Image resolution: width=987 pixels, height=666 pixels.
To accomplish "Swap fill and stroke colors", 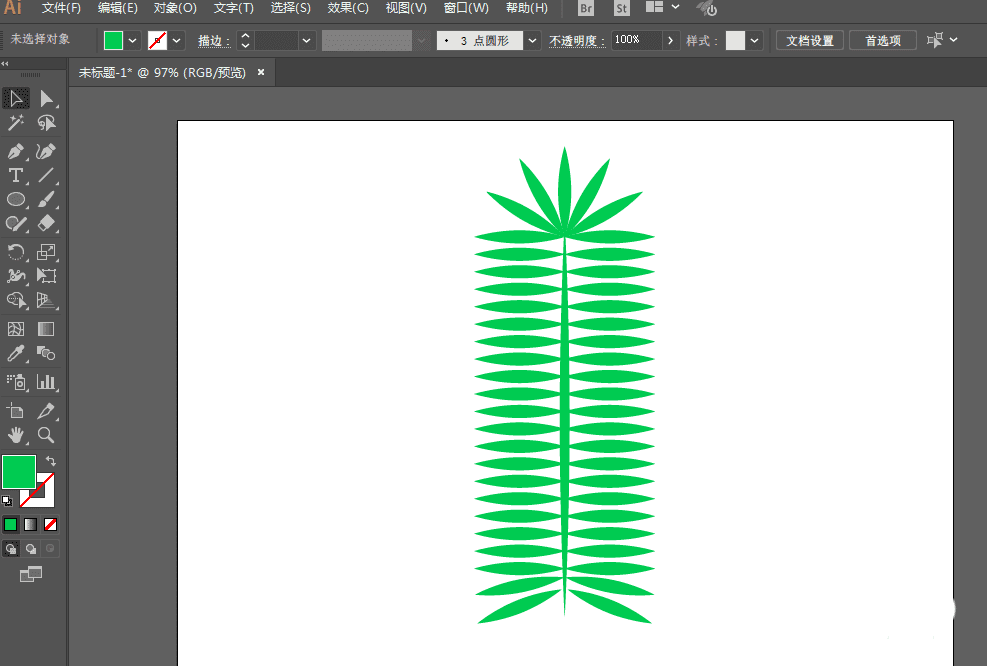I will point(51,461).
